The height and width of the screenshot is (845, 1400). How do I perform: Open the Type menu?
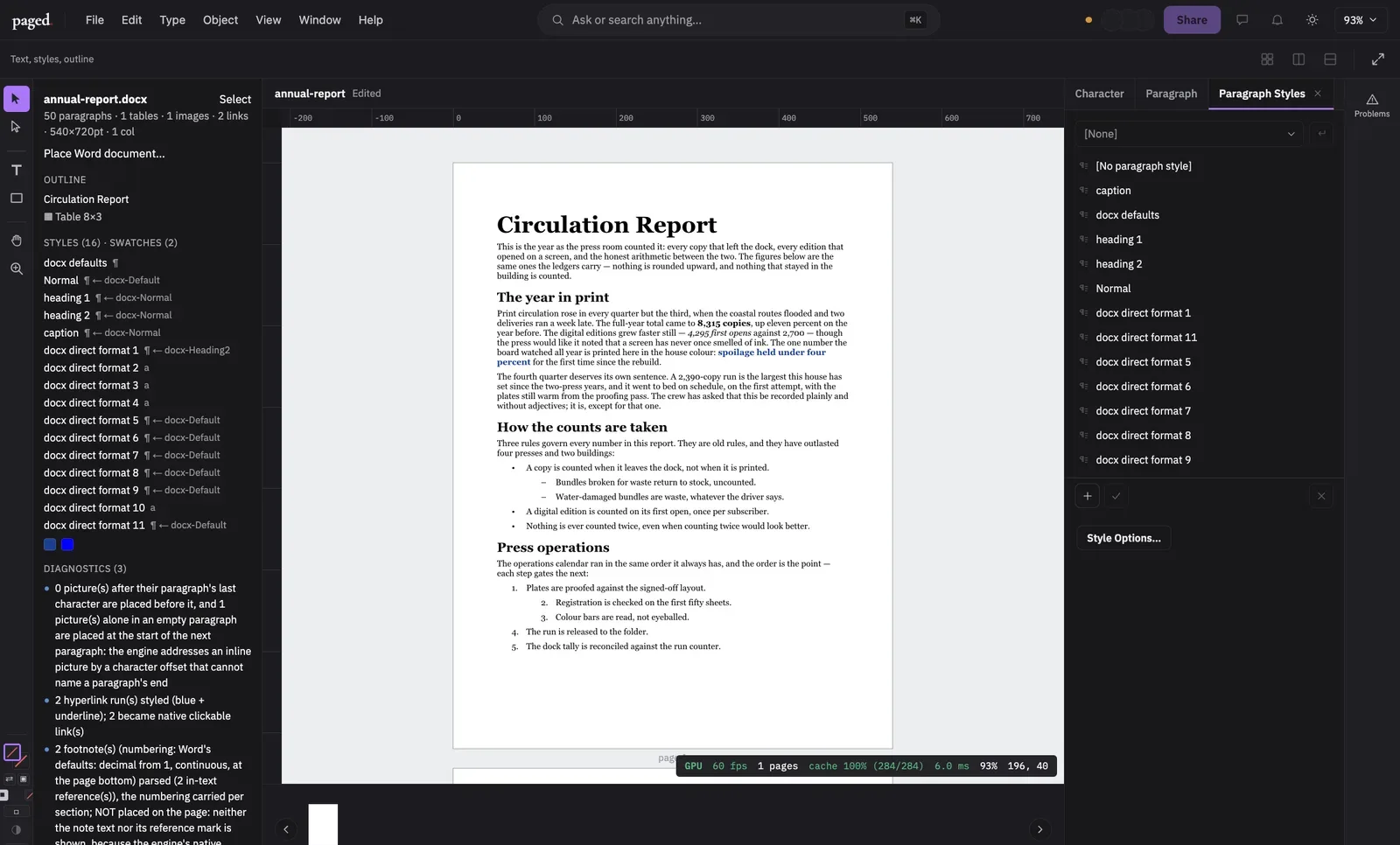(x=172, y=20)
